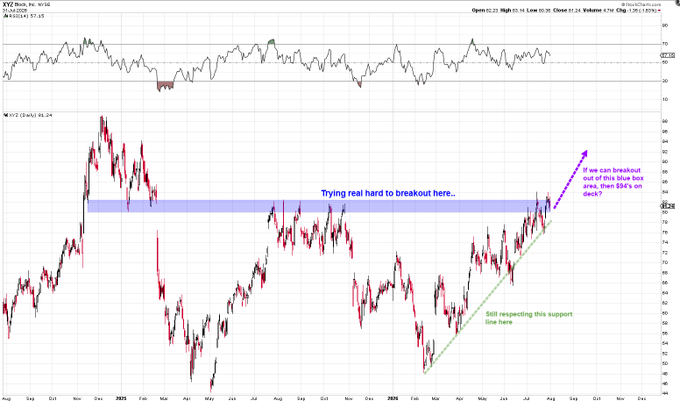Viewport: 680px width, 401px height.
Task: Click the 98 label on price axis
Action: (x=665, y=121)
